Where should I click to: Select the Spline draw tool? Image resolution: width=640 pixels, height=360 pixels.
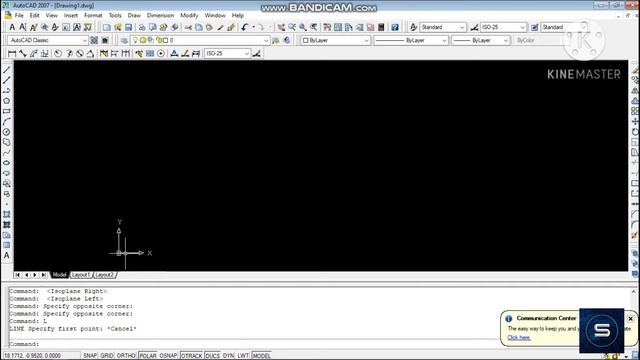tap(7, 153)
